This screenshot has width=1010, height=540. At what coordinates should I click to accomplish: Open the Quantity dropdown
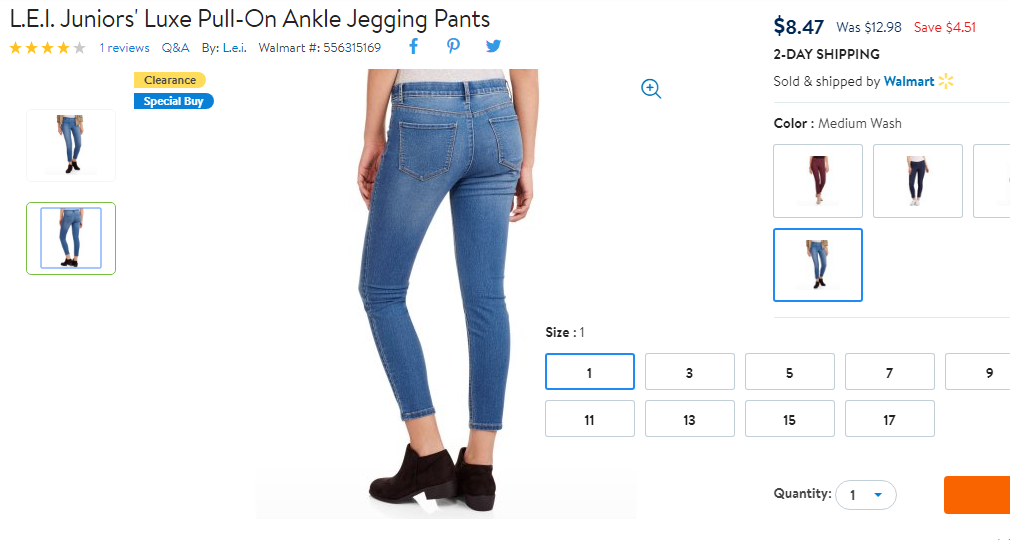click(866, 495)
